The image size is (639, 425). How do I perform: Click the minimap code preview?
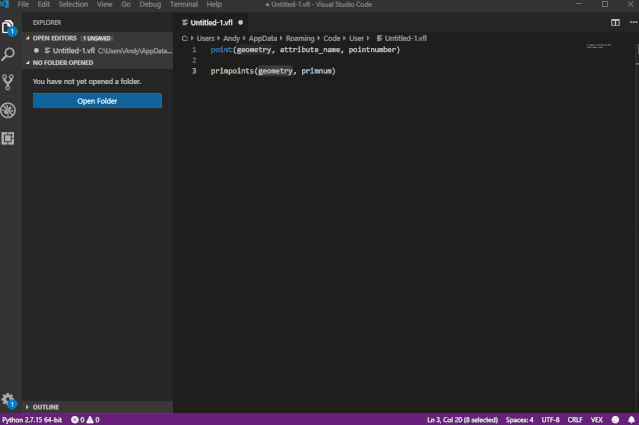(x=599, y=46)
